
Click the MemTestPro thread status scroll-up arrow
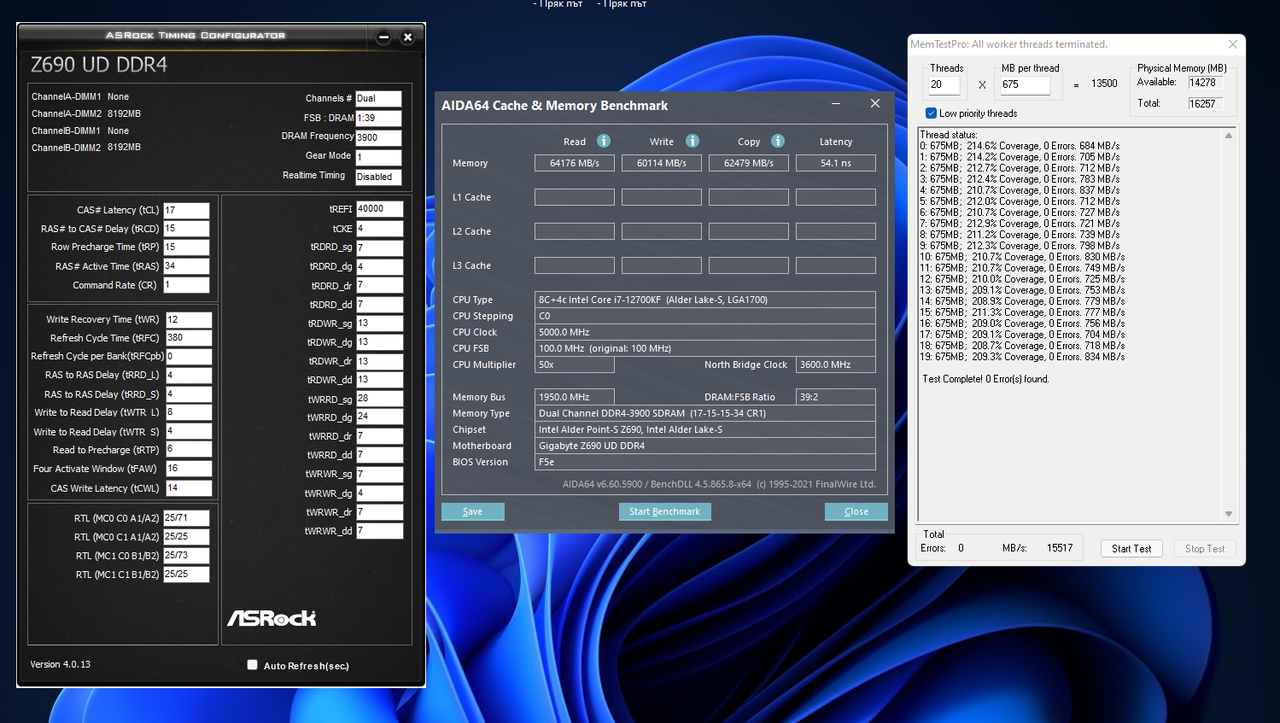point(1229,134)
